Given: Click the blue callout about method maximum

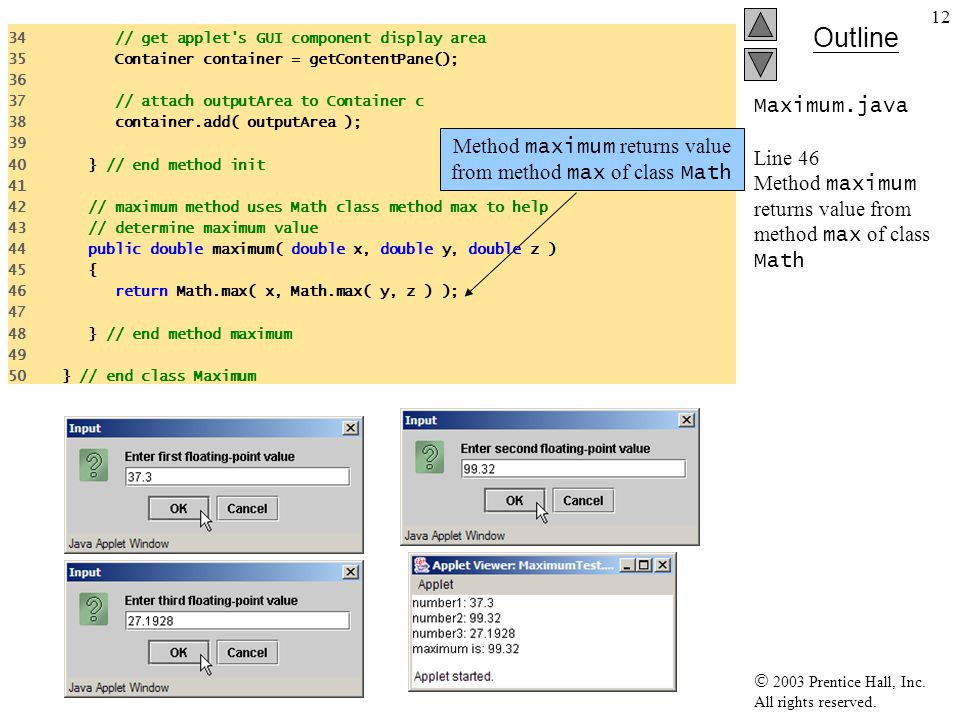Looking at the screenshot, I should [x=592, y=159].
